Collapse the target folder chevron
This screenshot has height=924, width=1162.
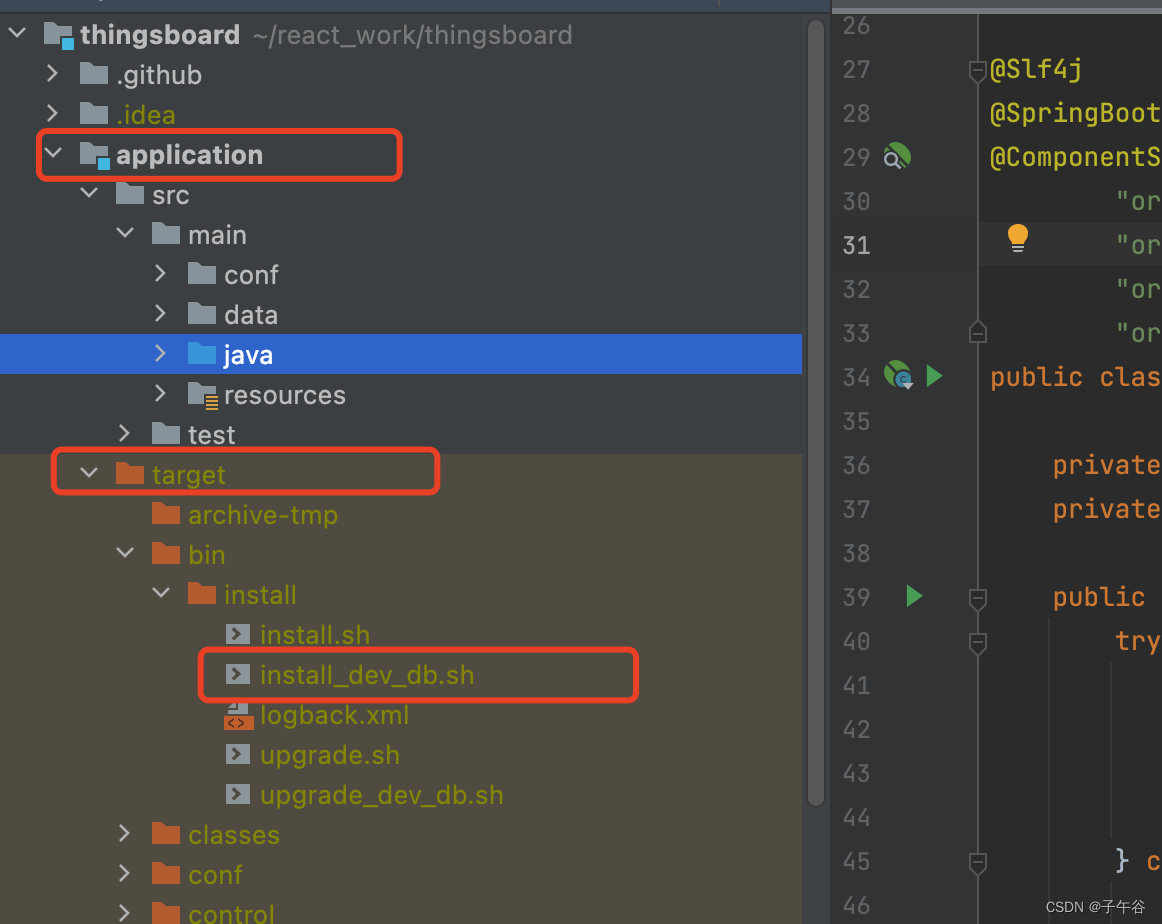tap(89, 473)
